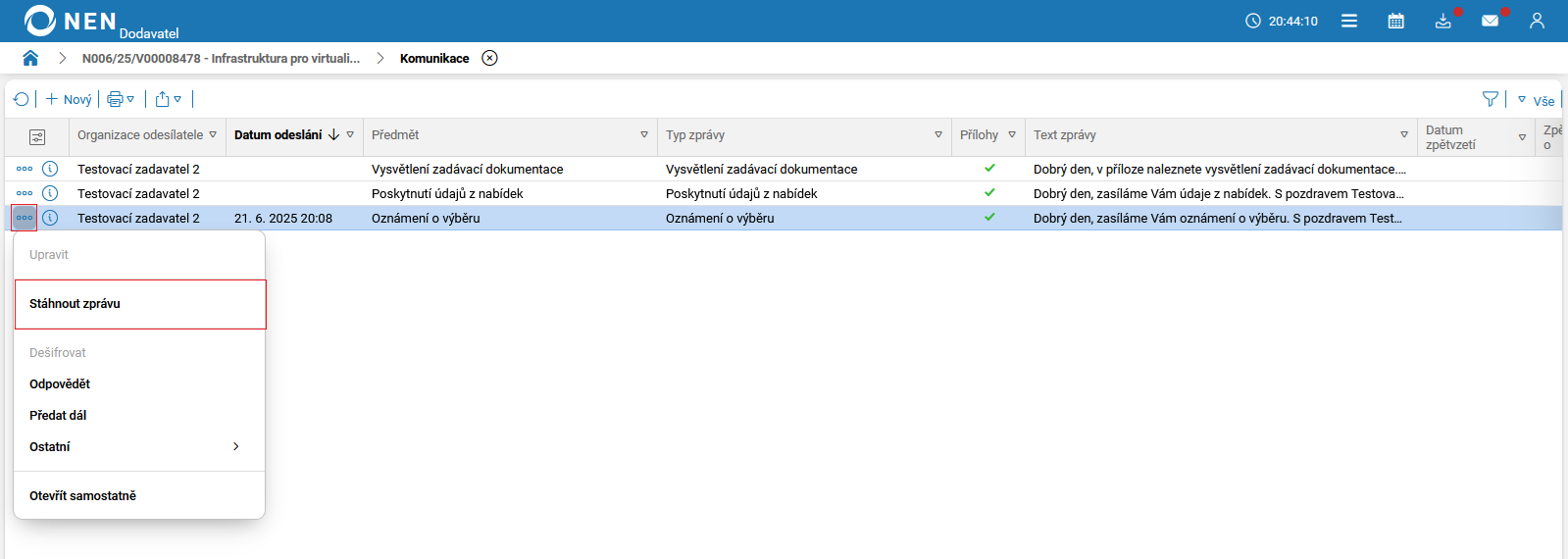
Task: Expand the print dropdown arrow
Action: coord(130,99)
